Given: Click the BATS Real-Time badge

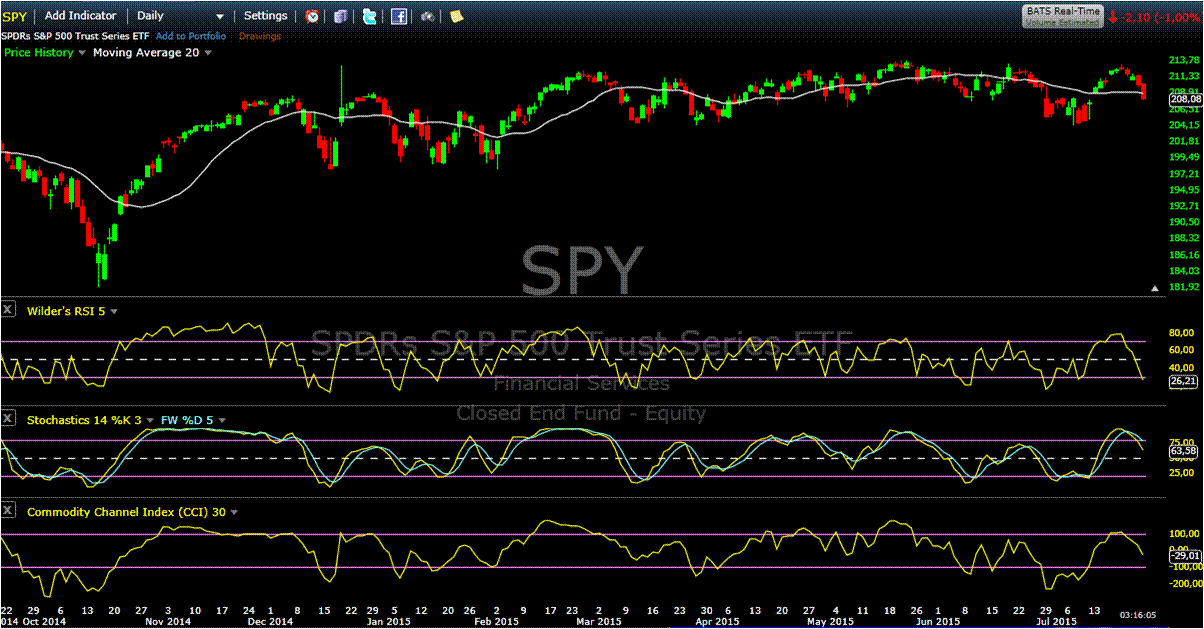Looking at the screenshot, I should [x=1062, y=14].
